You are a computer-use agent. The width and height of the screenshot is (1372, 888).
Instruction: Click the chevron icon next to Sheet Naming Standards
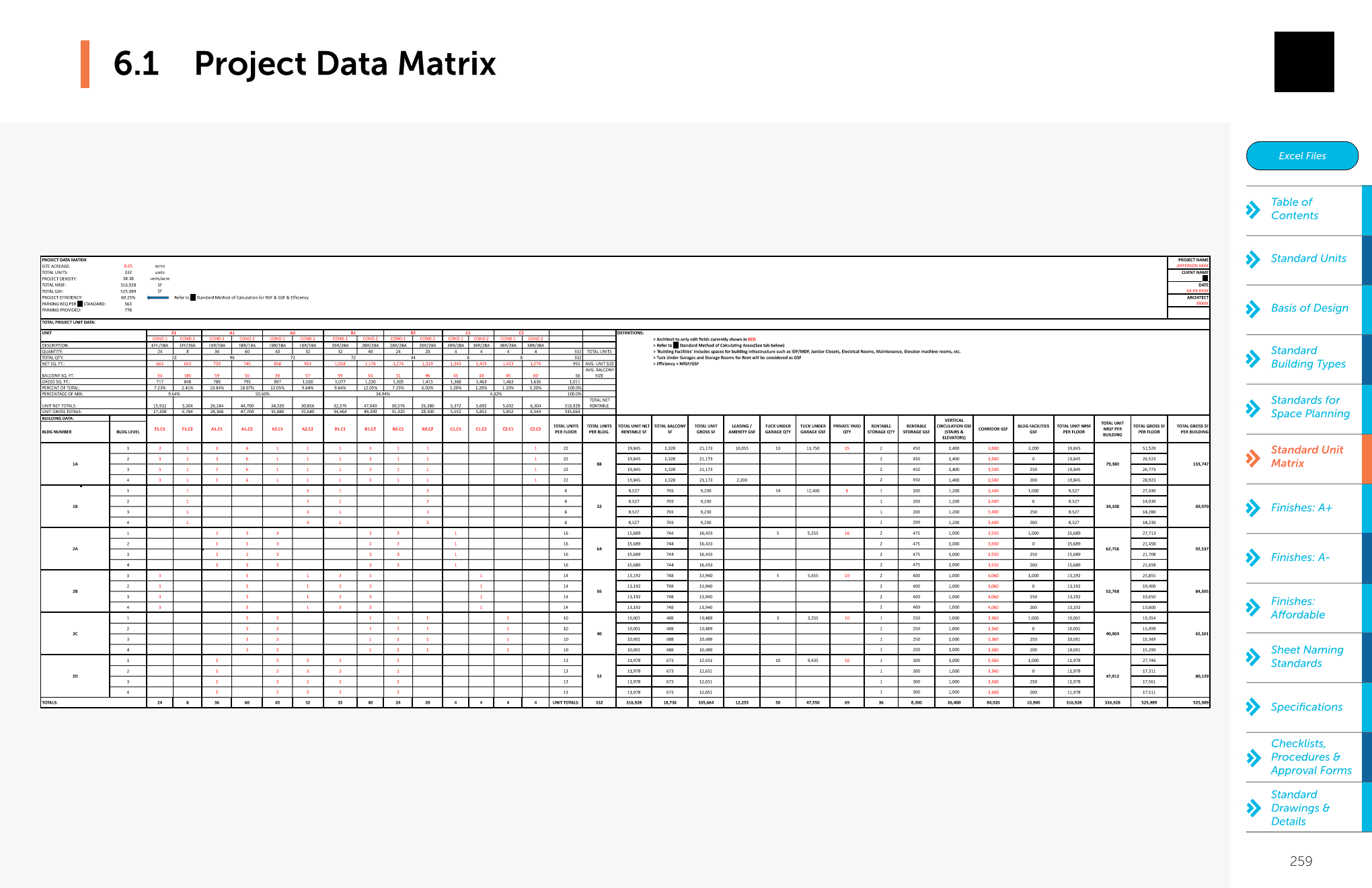(1252, 657)
